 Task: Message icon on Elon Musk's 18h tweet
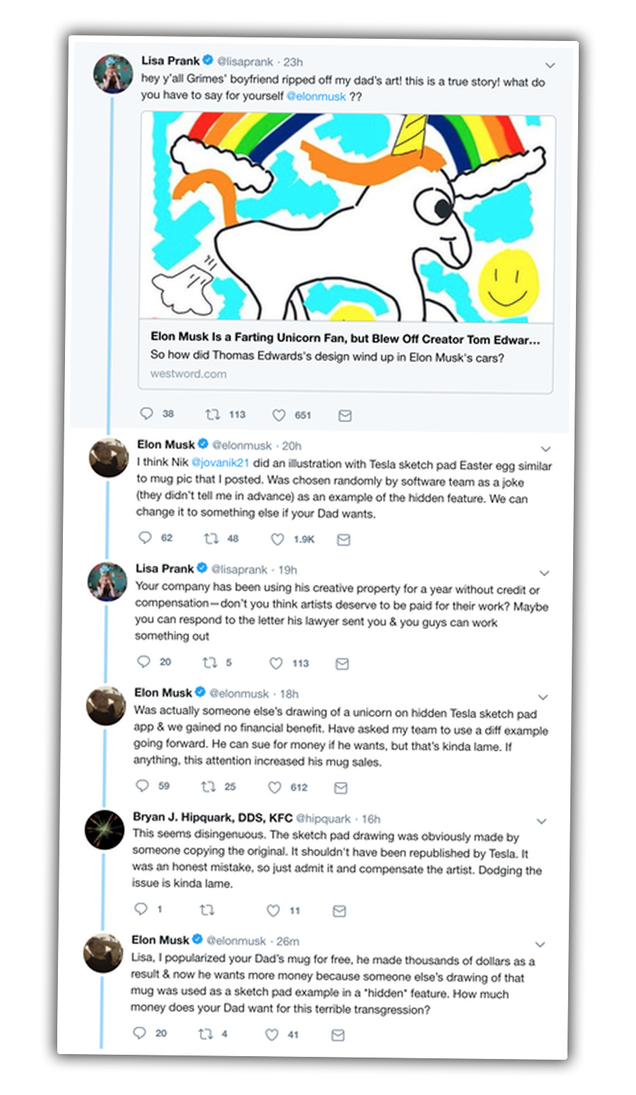click(340, 788)
